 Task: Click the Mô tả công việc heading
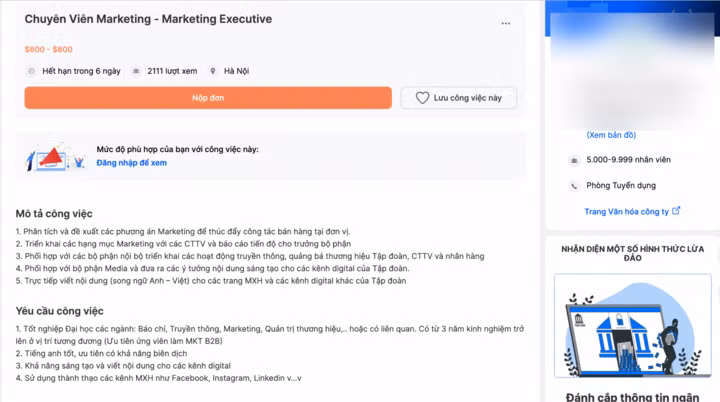coord(54,214)
